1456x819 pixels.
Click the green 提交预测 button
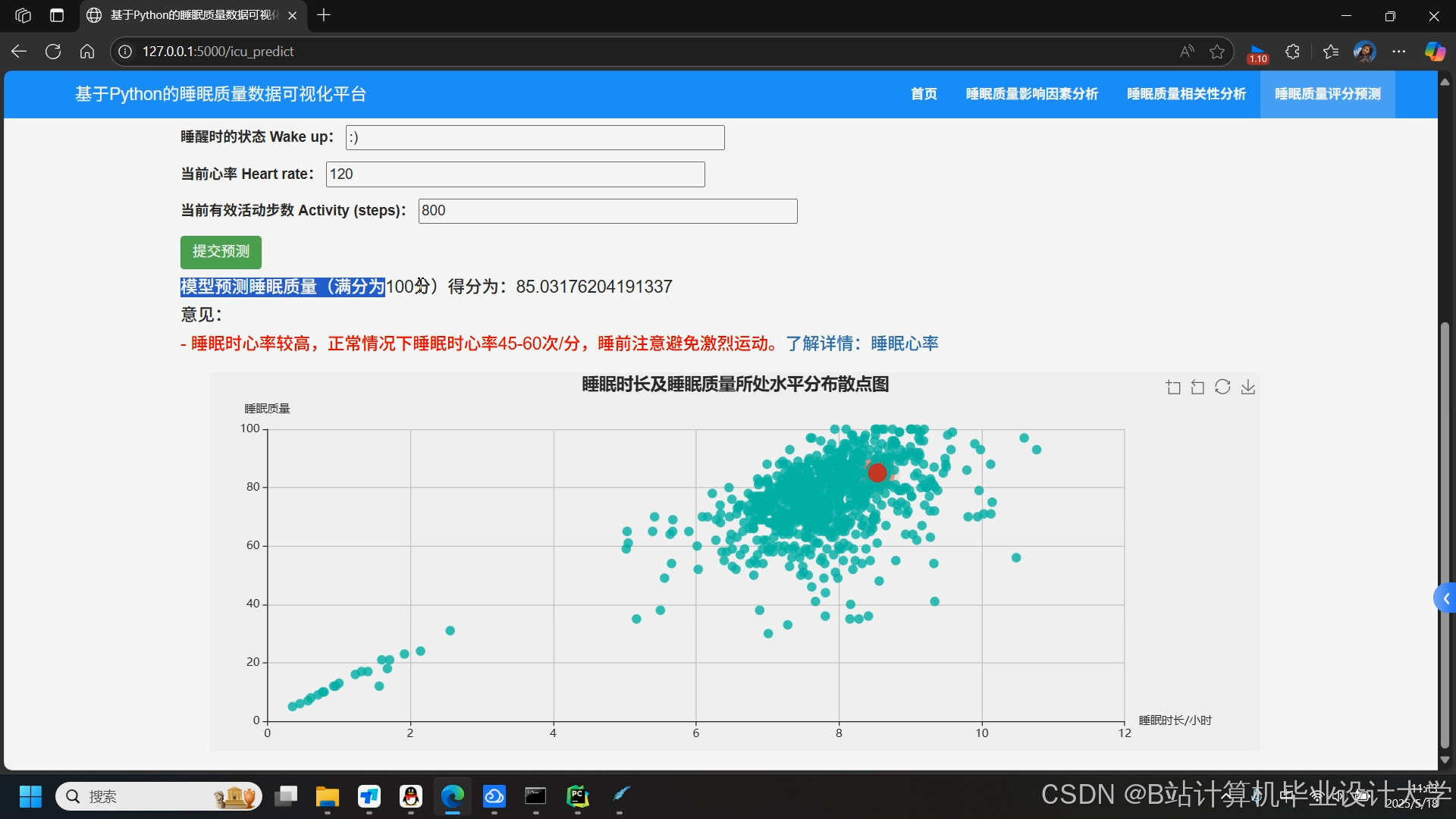pos(221,252)
